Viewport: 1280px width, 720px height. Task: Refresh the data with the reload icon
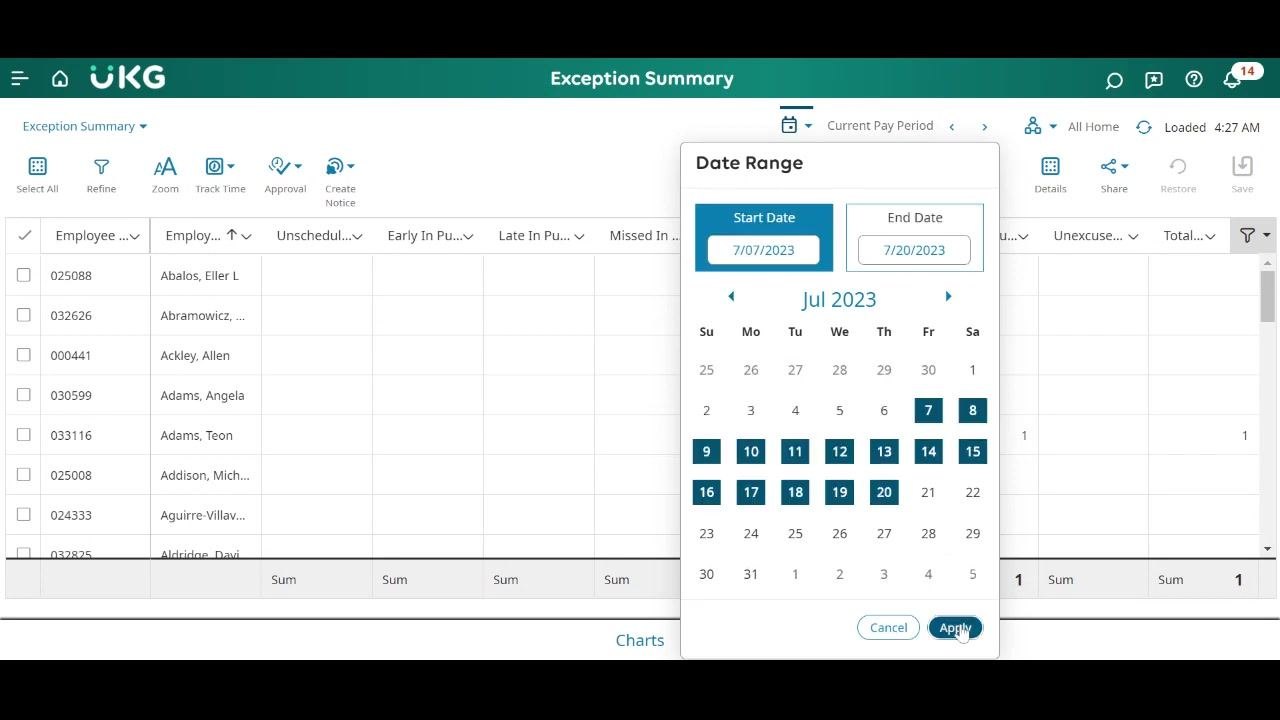point(1143,127)
